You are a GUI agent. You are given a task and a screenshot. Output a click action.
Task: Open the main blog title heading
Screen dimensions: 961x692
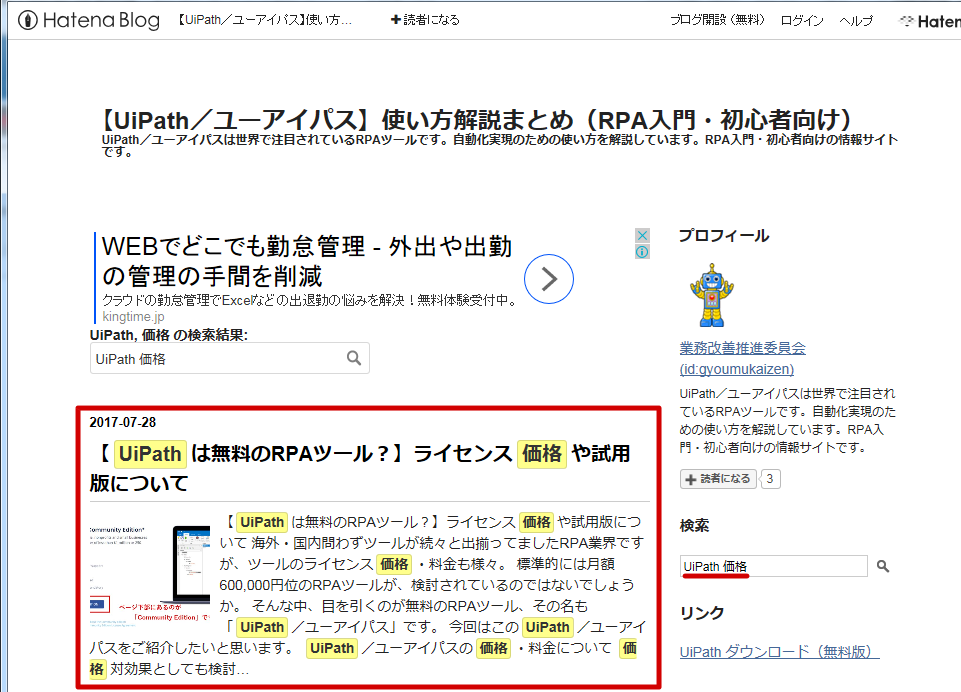(476, 120)
